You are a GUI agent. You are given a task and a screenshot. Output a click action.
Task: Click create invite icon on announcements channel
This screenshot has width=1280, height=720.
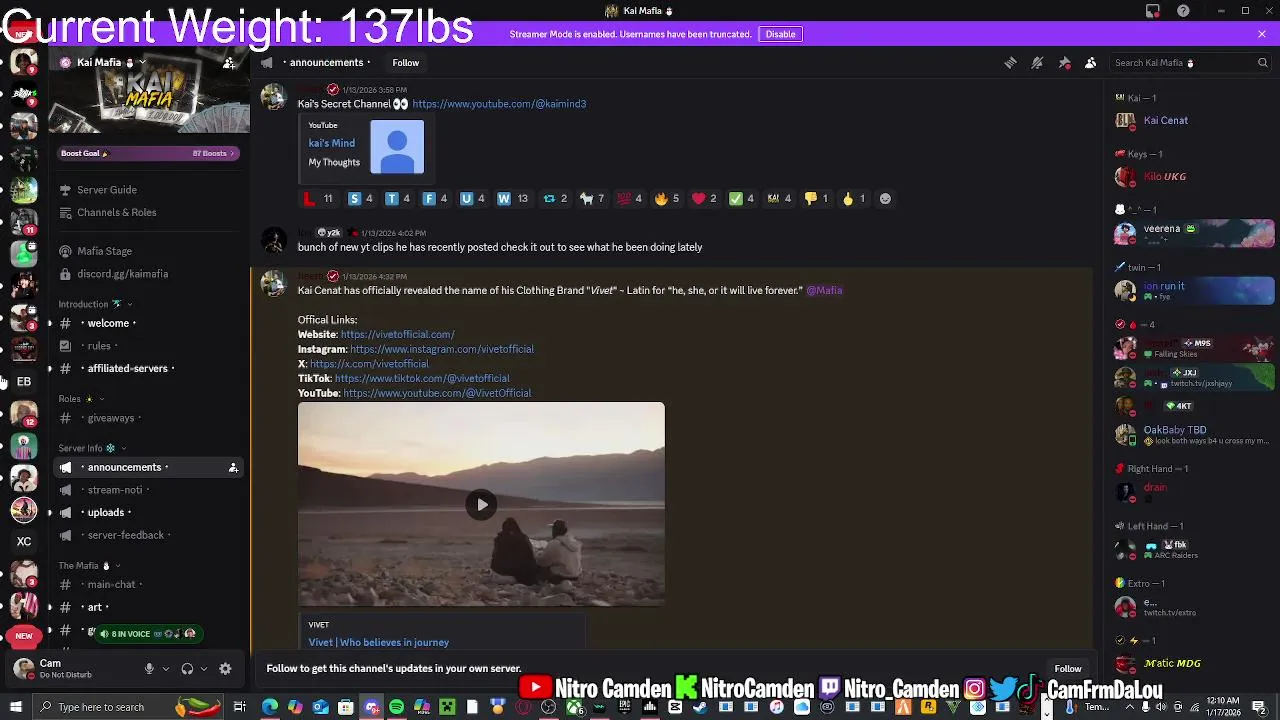pos(233,467)
